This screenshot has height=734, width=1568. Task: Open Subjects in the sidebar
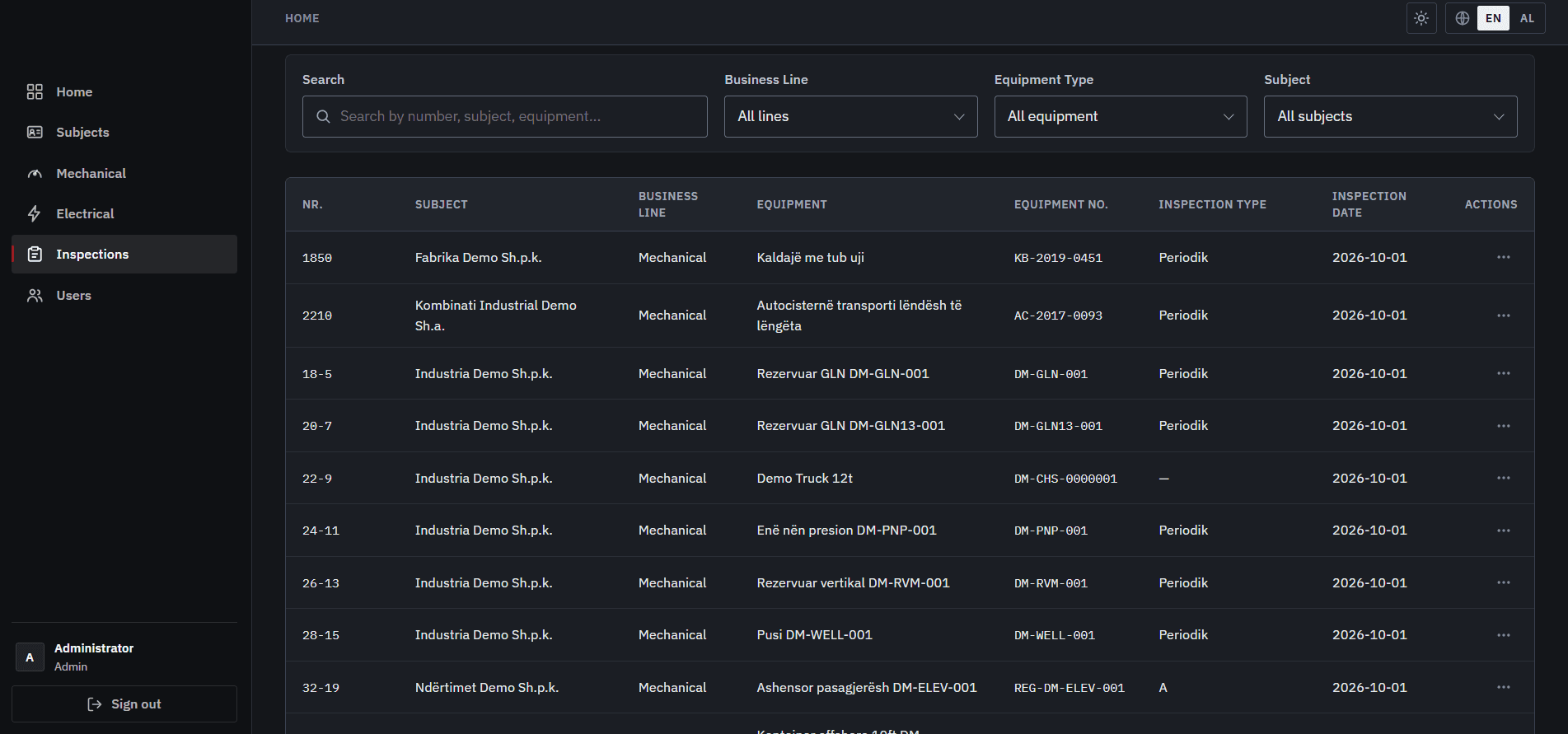[x=124, y=133]
